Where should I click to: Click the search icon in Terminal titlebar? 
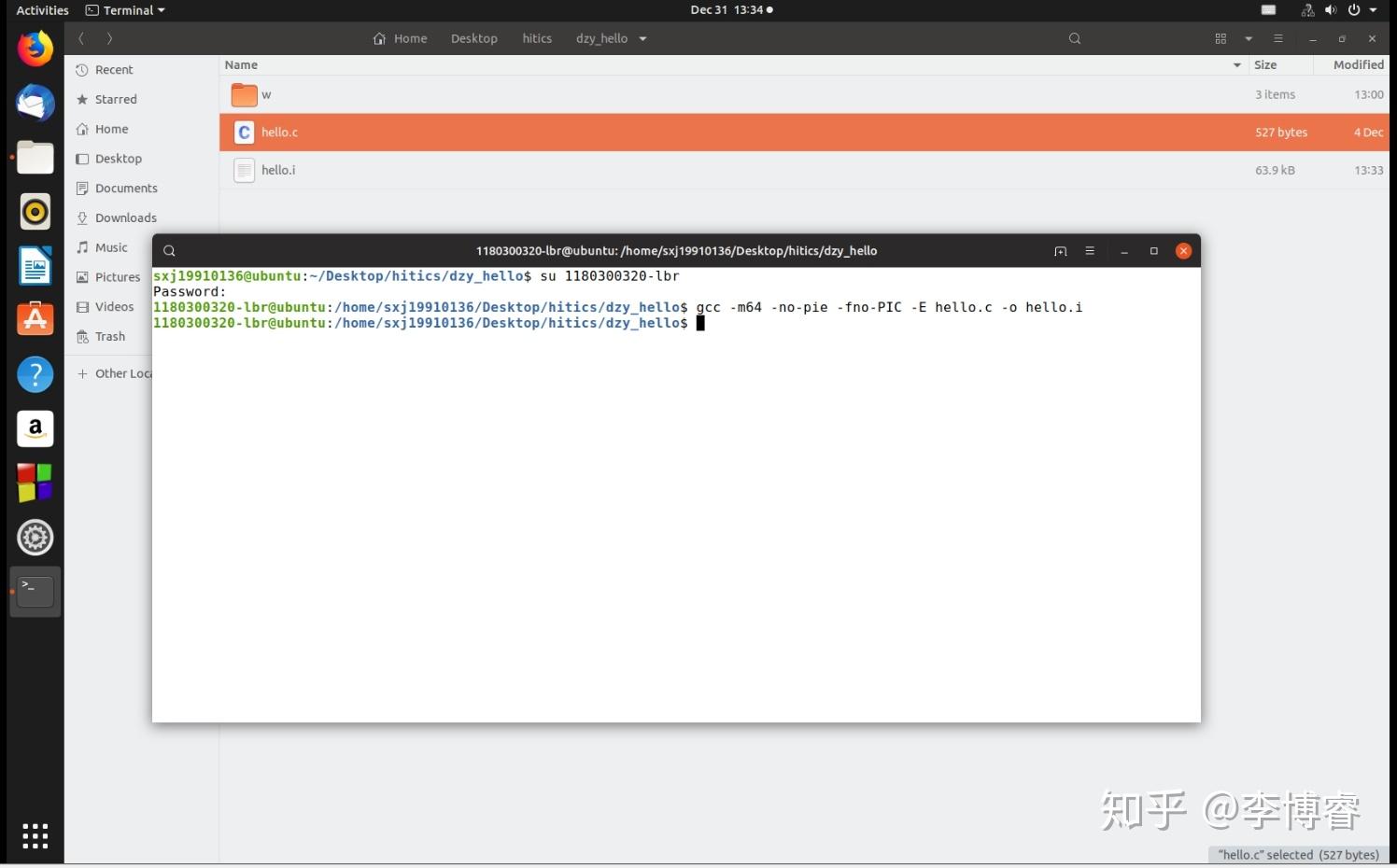[x=169, y=250]
